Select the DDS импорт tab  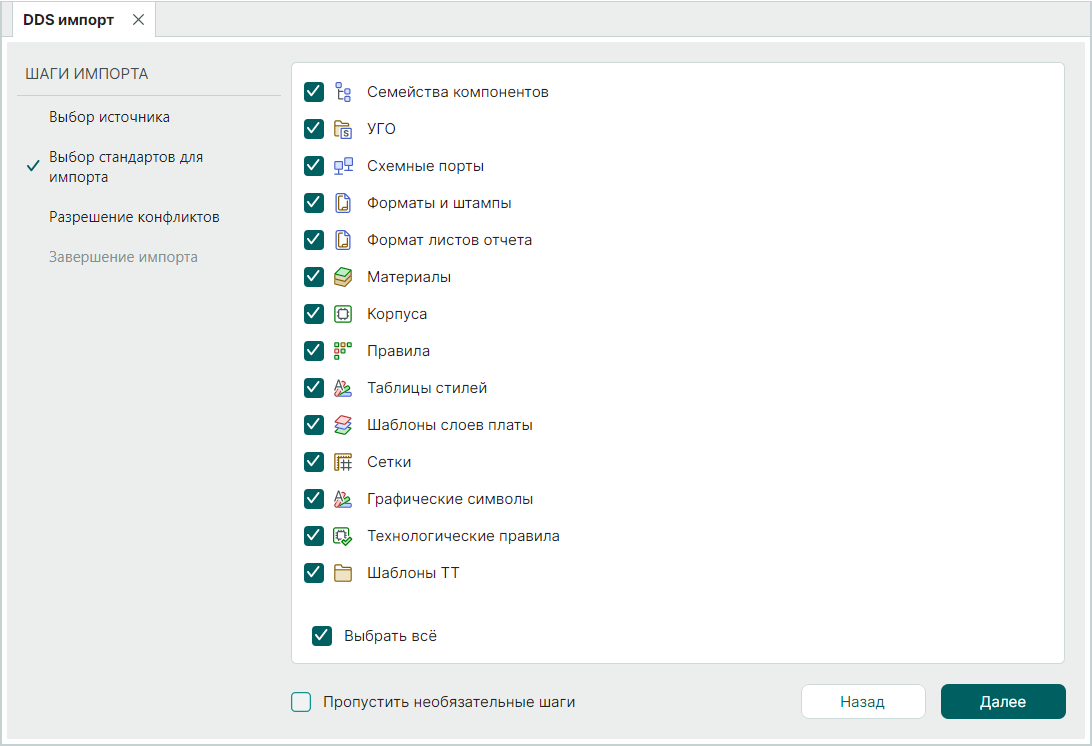pyautogui.click(x=69, y=20)
